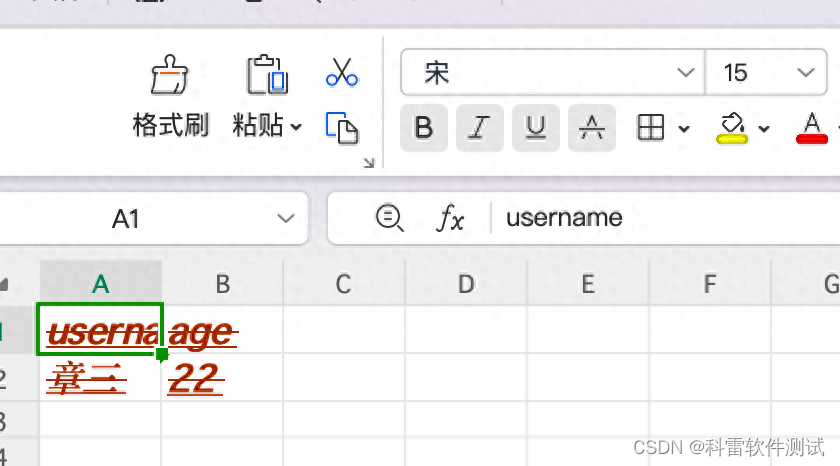Viewport: 840px width, 466px height.
Task: Open the Name Box dropdown next to A1
Action: click(x=286, y=218)
